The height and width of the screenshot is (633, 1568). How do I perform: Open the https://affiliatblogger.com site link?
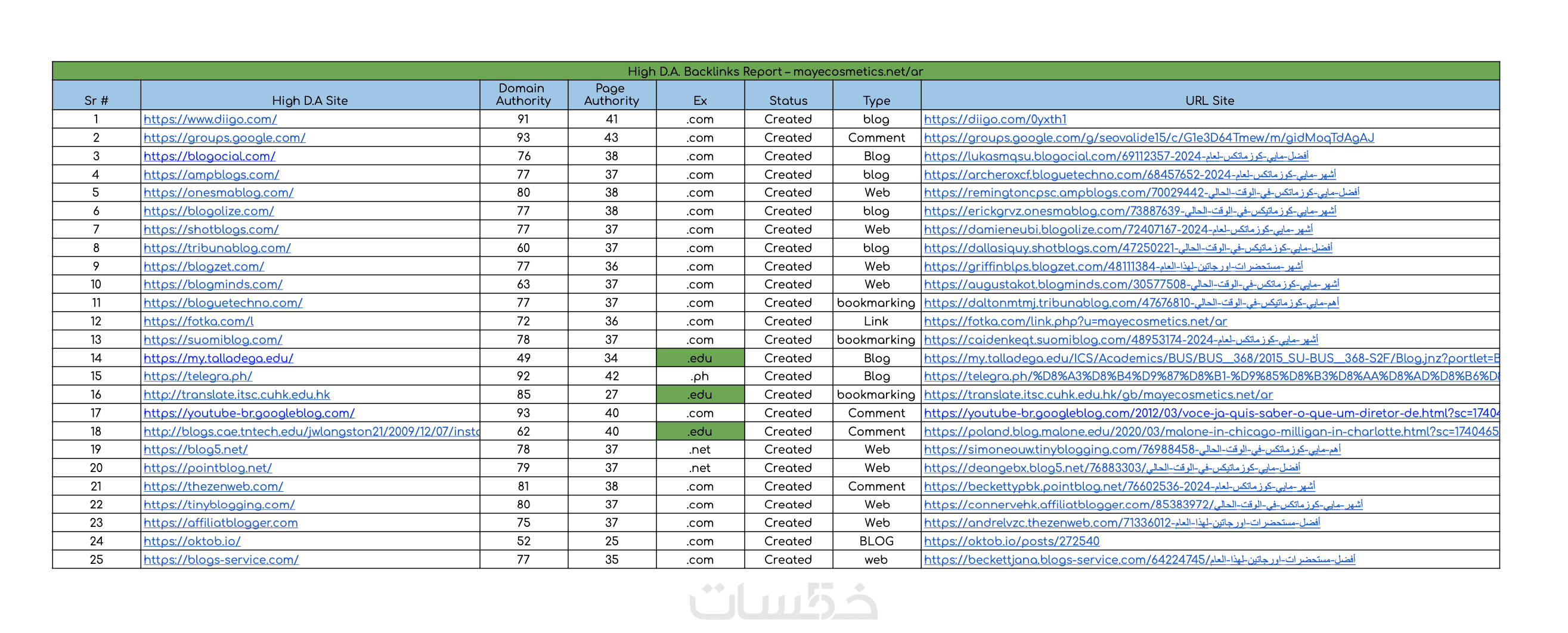tap(221, 523)
